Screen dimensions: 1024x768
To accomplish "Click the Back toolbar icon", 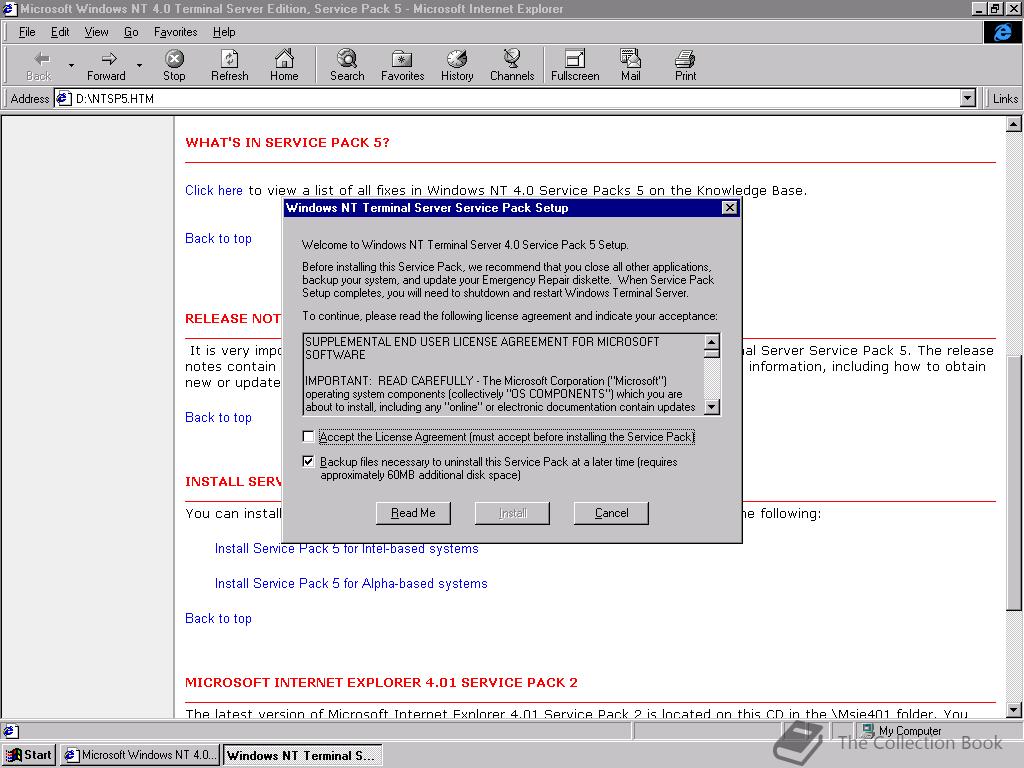I will tap(41, 59).
